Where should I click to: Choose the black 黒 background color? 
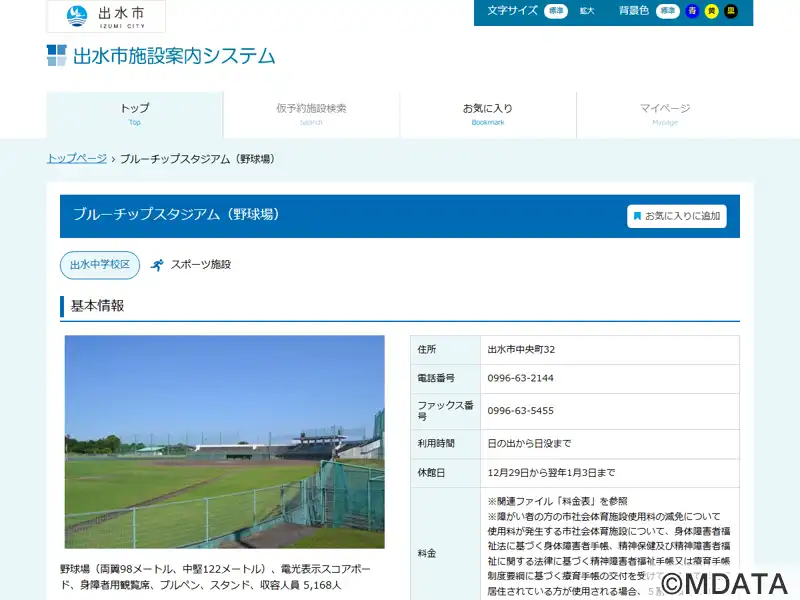tap(731, 11)
